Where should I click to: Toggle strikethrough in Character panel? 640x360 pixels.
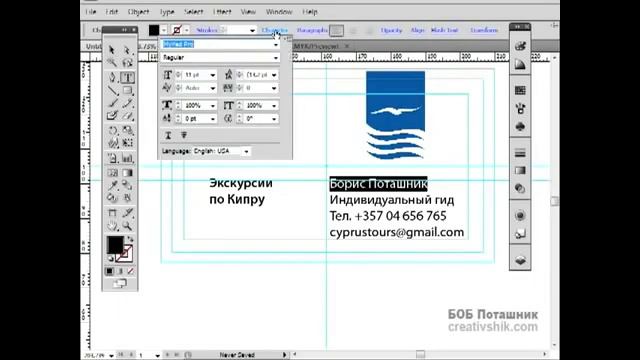tap(184, 135)
